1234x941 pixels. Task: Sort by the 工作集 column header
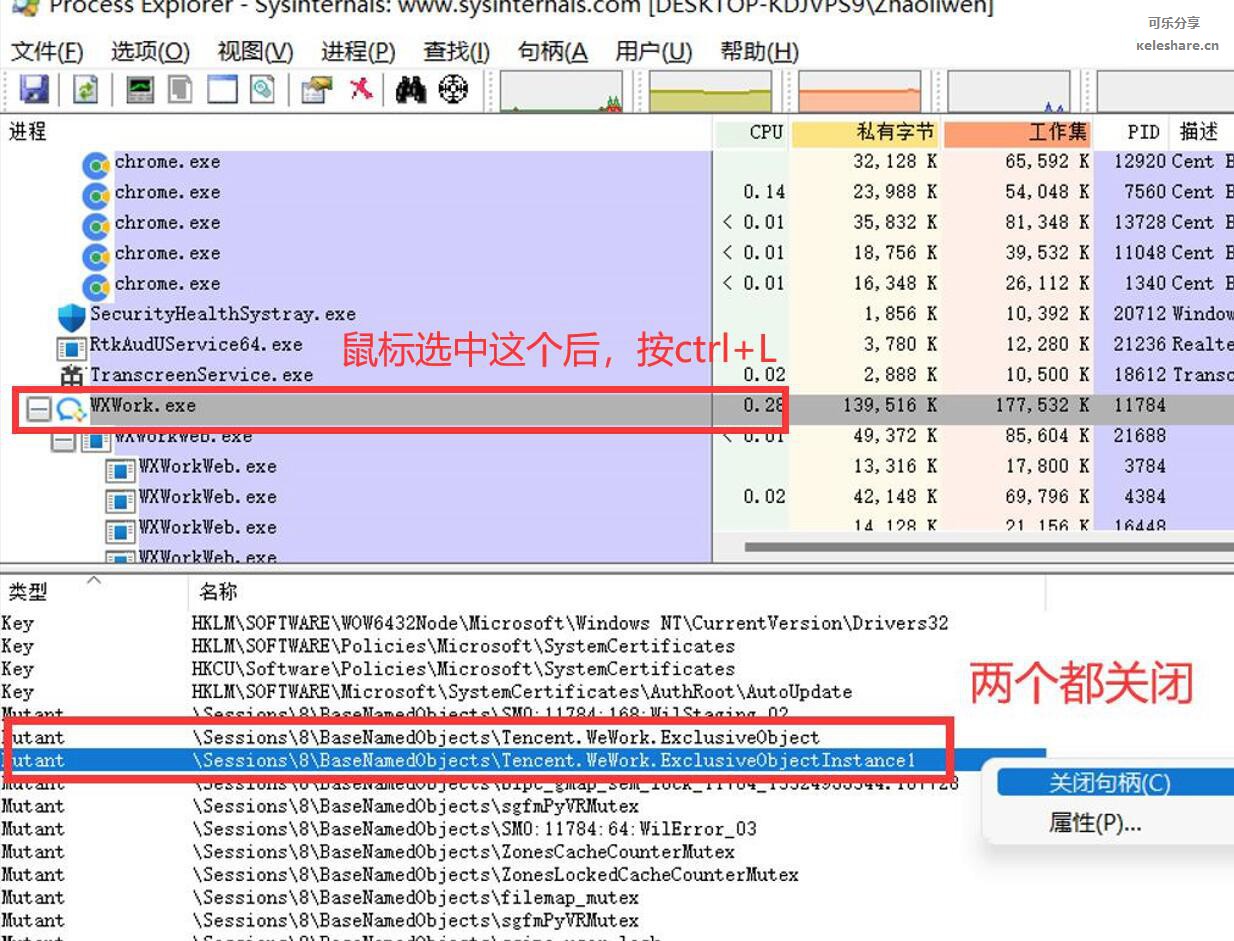[1018, 131]
